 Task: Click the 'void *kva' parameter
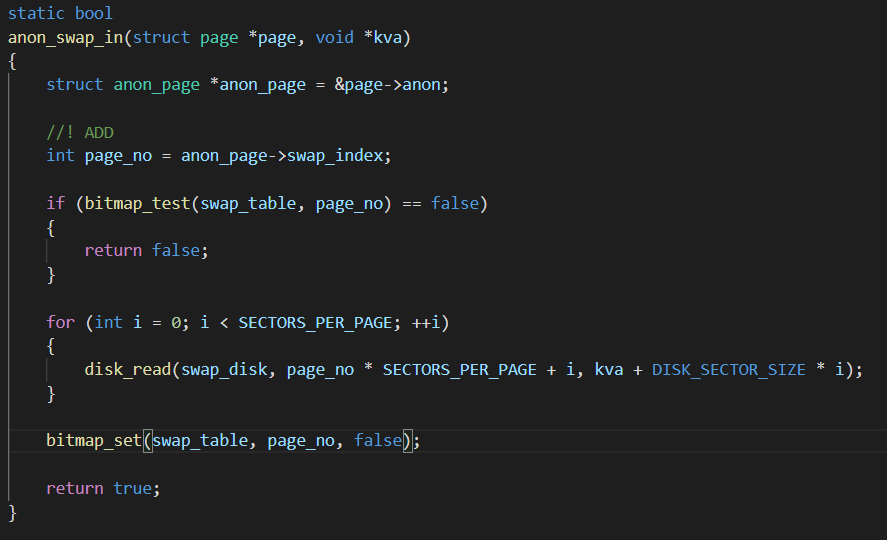(x=359, y=38)
